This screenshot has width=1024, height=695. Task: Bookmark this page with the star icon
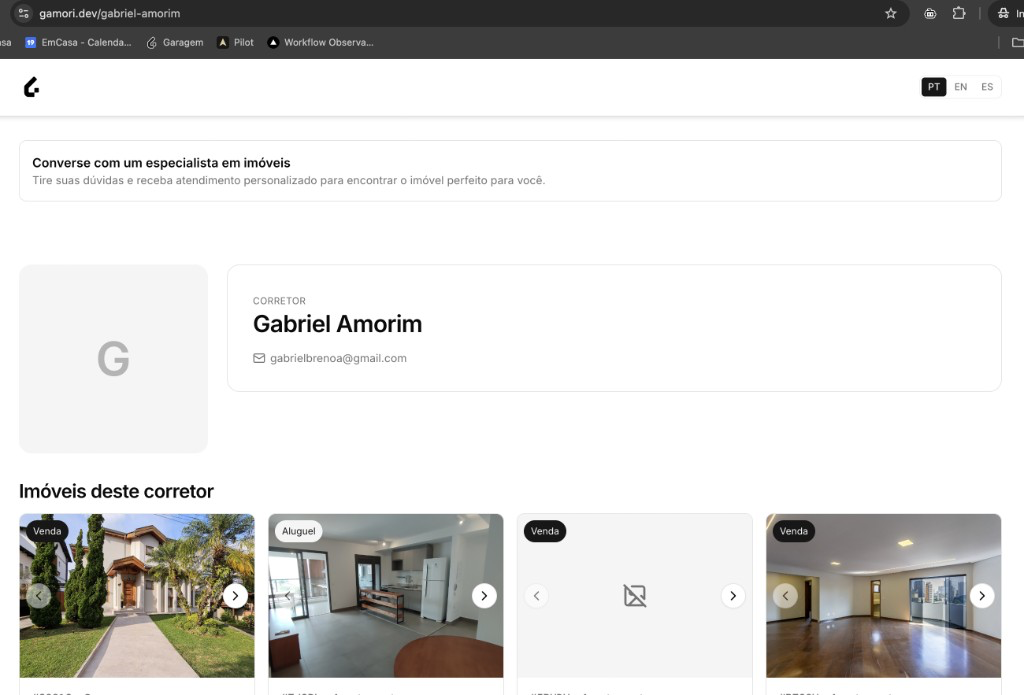pos(891,13)
